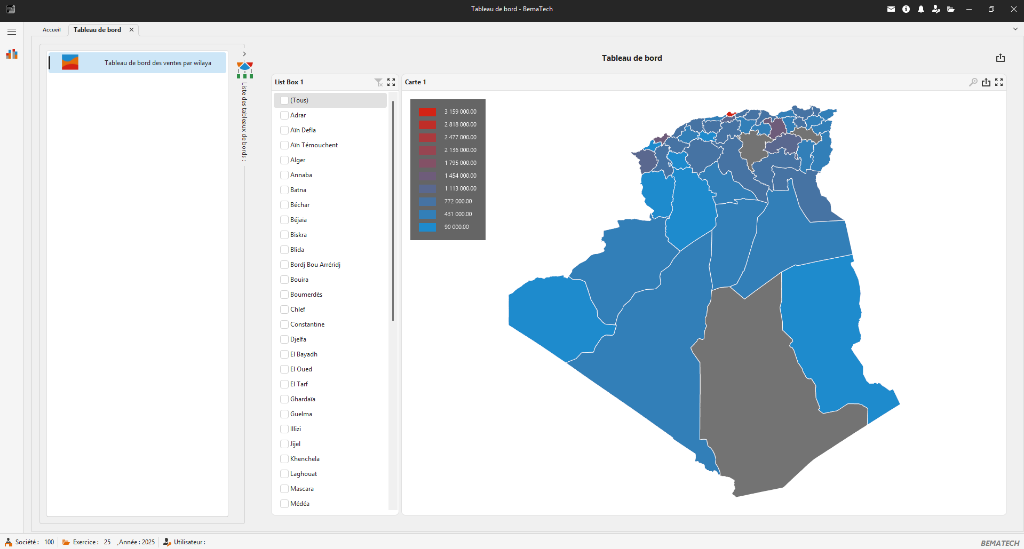Tick the Aïn Defla checkbox
The height and width of the screenshot is (549, 1024).
pos(284,131)
